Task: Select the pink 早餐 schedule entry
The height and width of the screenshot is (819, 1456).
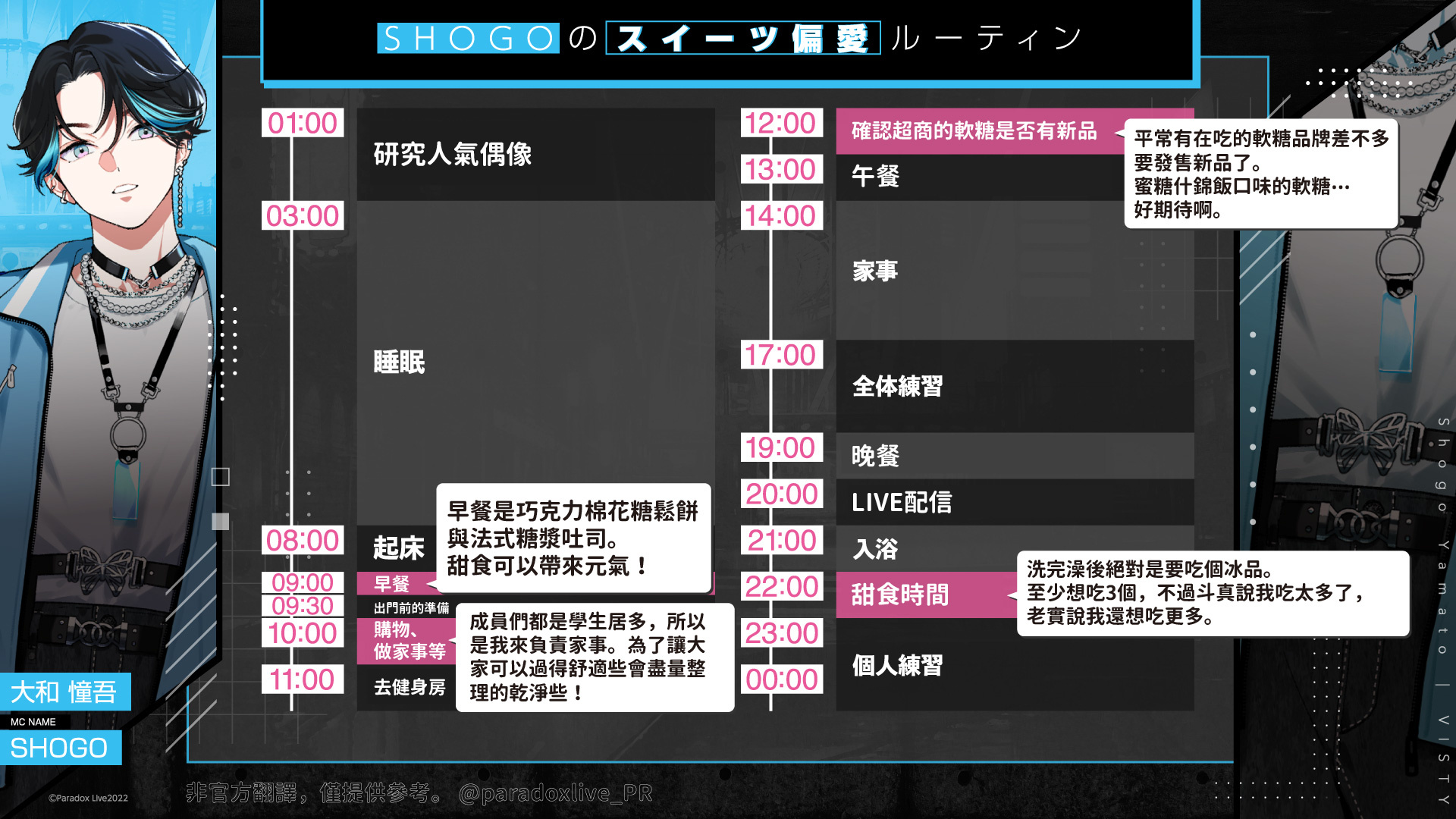Action: (x=396, y=583)
